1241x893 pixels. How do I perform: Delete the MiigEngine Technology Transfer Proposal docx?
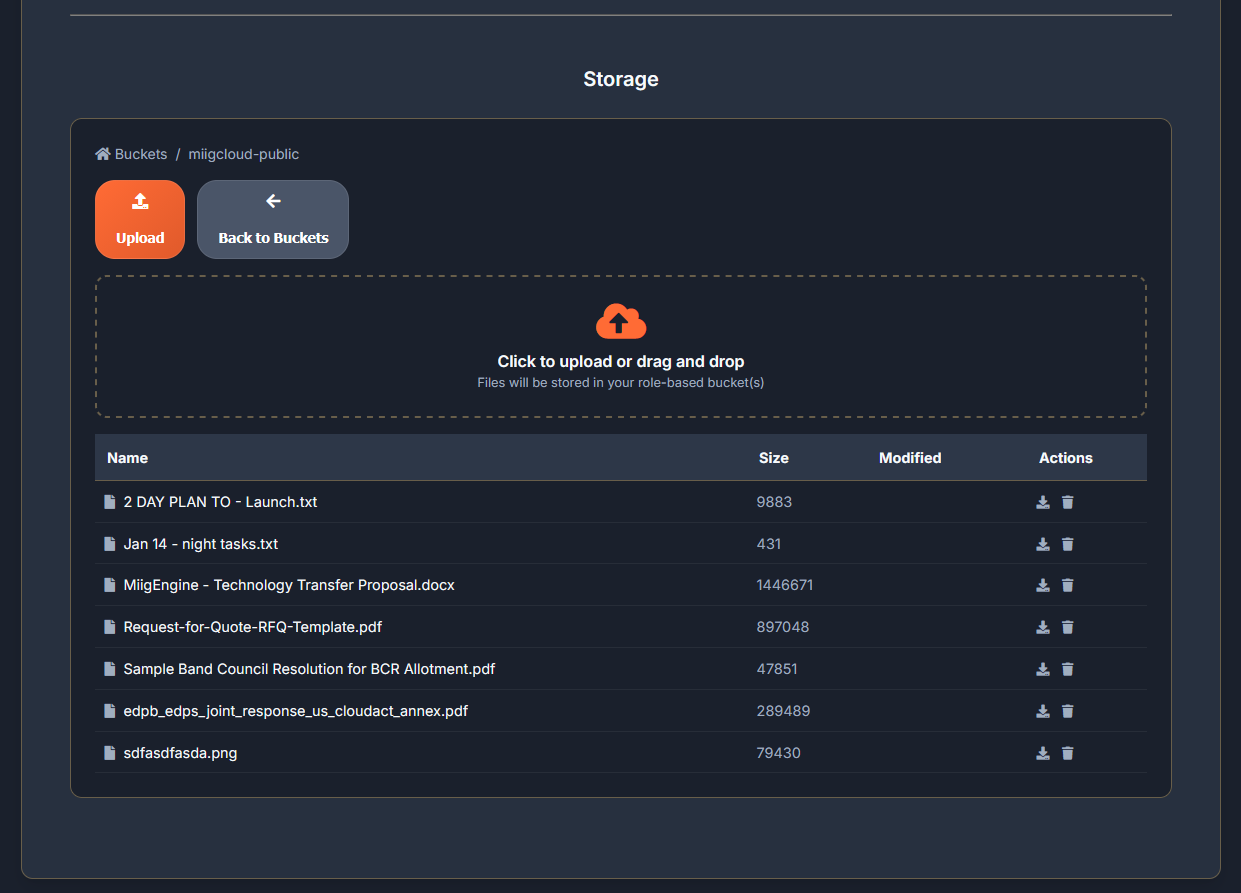[1068, 585]
